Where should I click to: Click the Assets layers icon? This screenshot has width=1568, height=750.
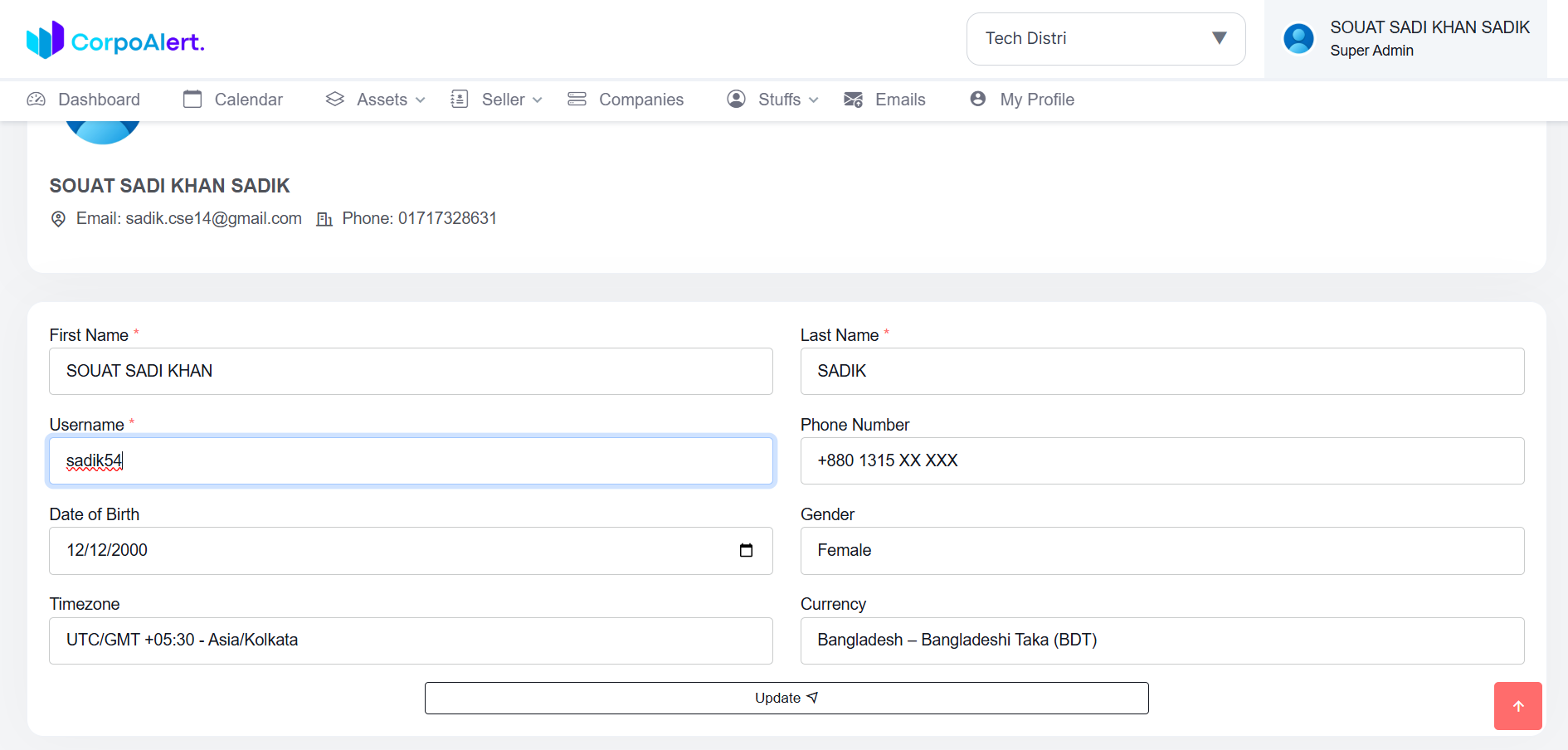coord(335,99)
